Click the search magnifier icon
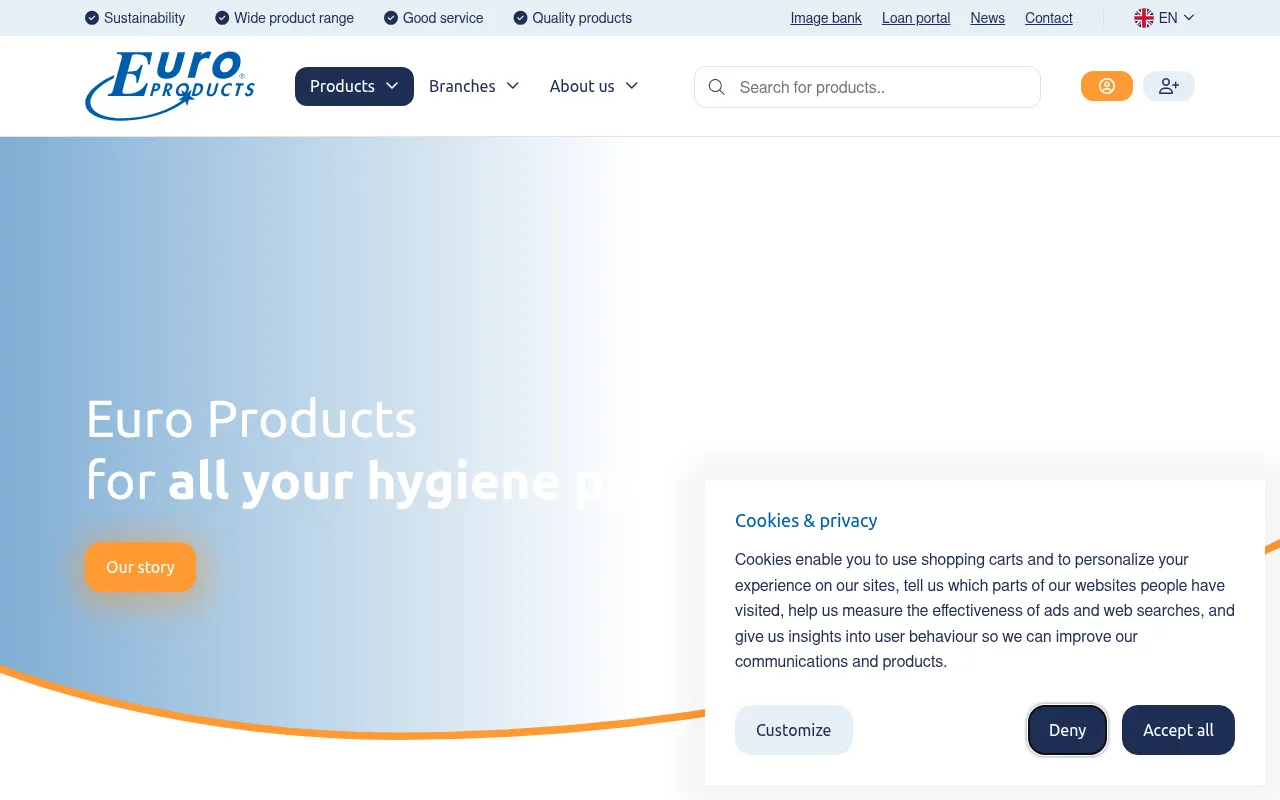The height and width of the screenshot is (800, 1280). [x=716, y=87]
